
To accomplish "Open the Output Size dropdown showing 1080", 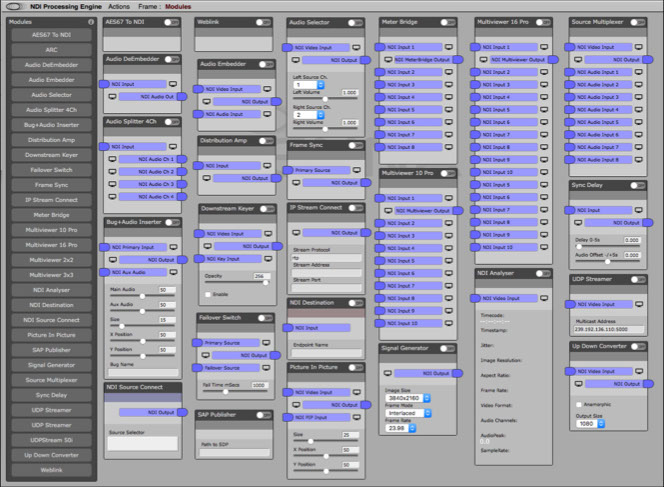I will pos(590,423).
